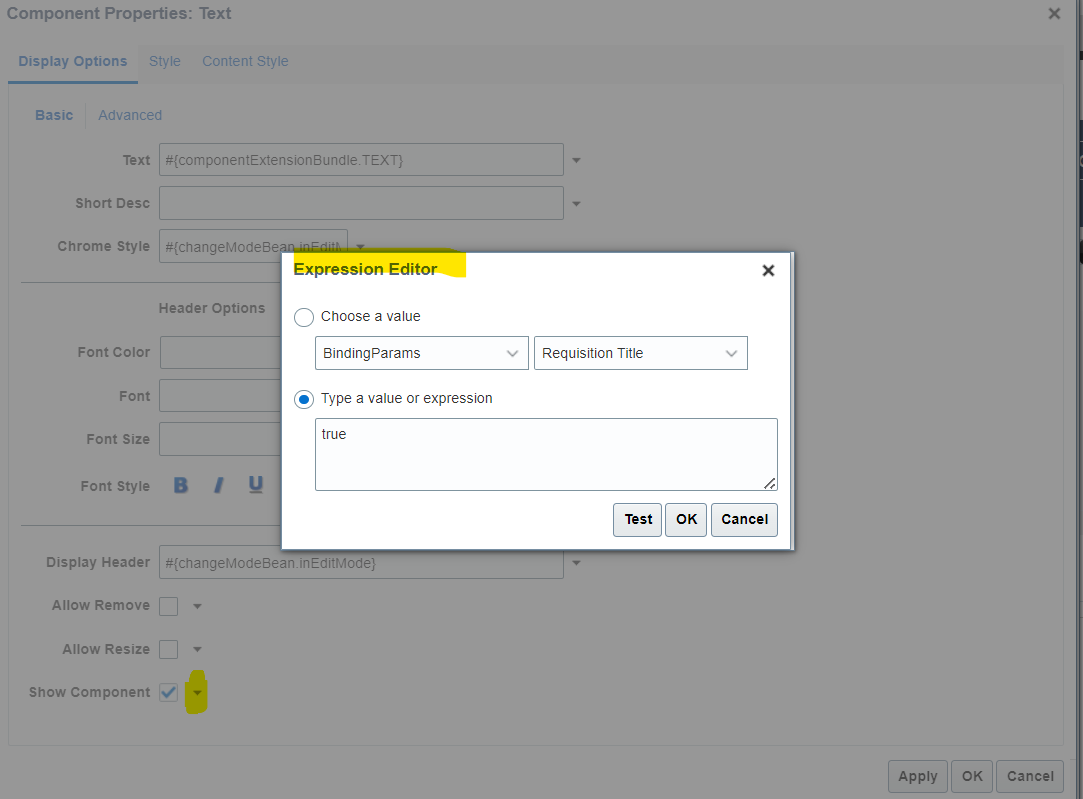
Task: Apply Italic font style
Action: (x=218, y=485)
